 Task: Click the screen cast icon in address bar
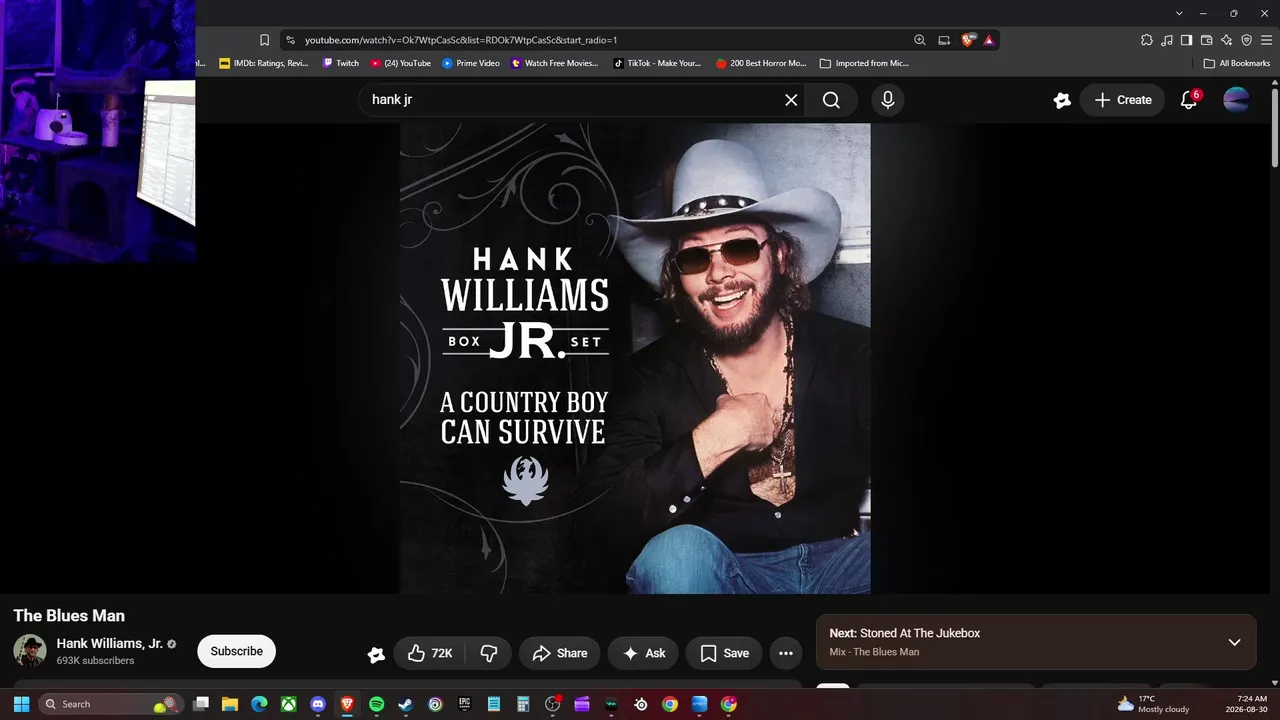pos(944,40)
